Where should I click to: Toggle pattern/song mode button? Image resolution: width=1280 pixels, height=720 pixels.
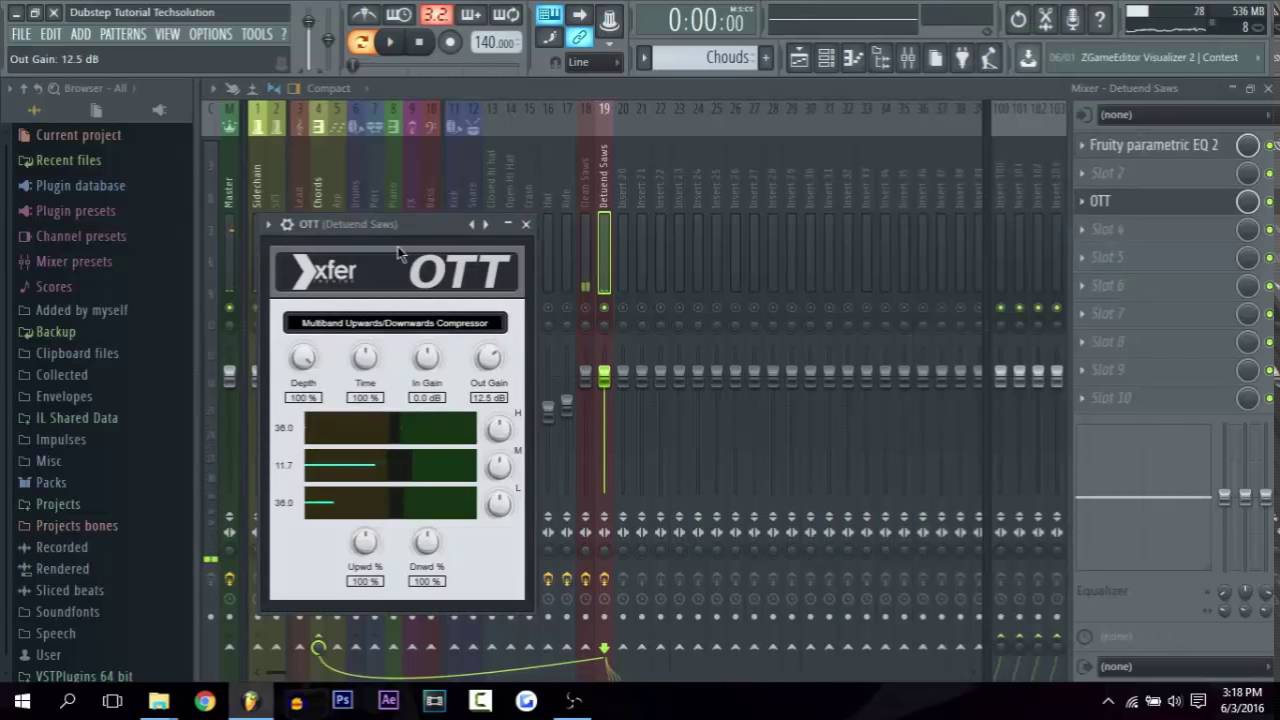point(361,41)
